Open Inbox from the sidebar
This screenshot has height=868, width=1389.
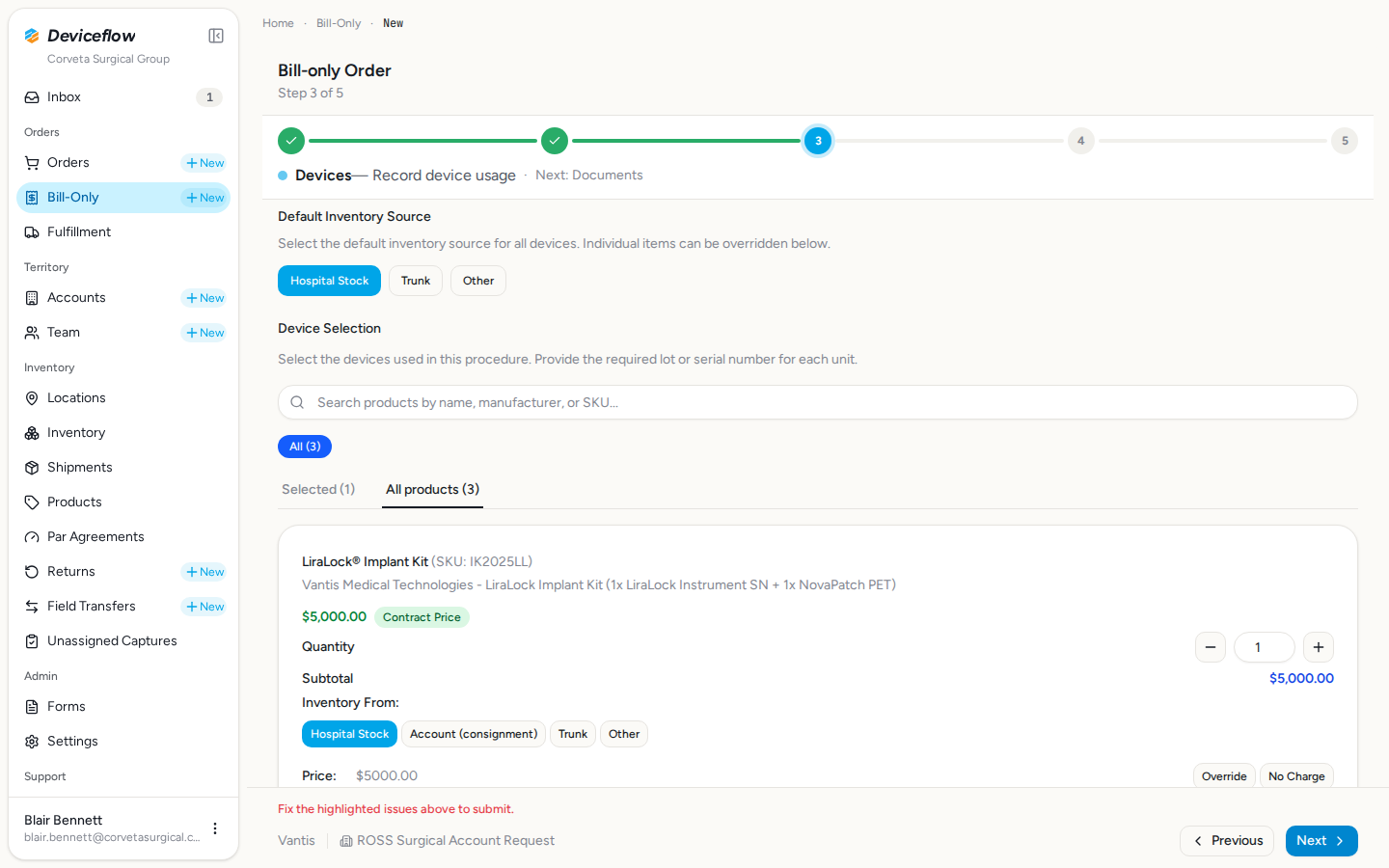(123, 97)
